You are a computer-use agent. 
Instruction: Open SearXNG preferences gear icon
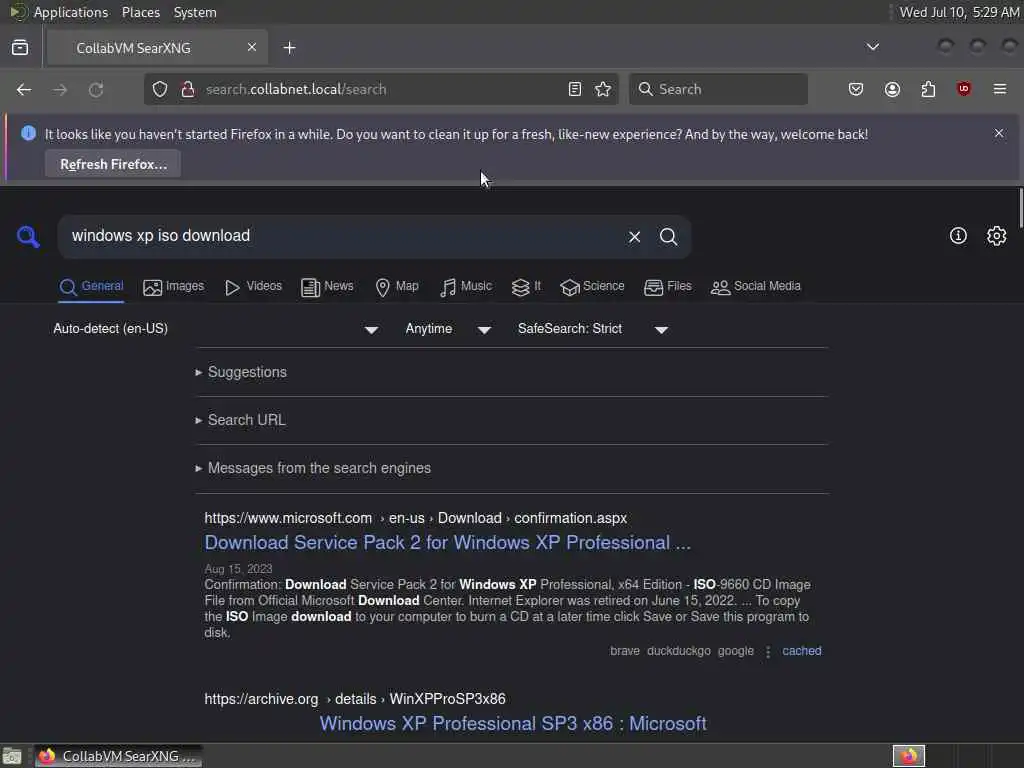pyautogui.click(x=996, y=236)
